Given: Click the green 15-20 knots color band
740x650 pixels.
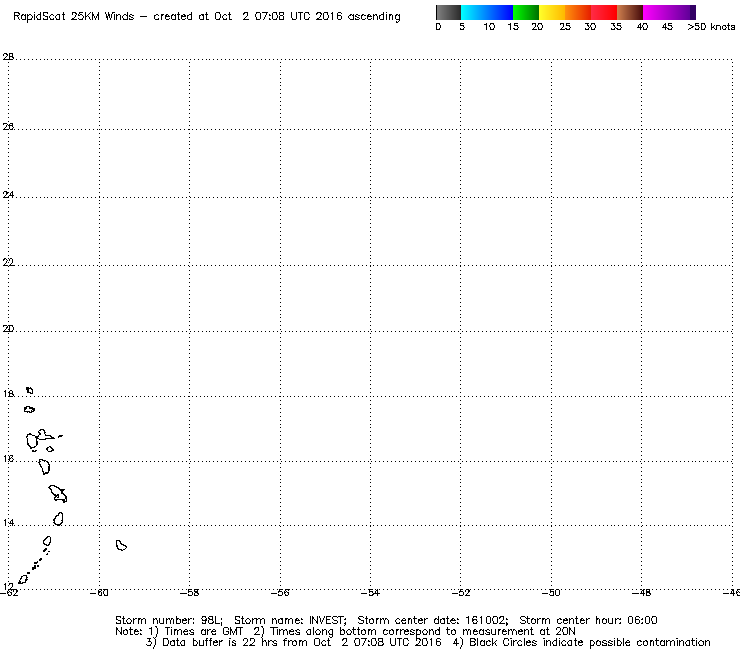Looking at the screenshot, I should click(x=526, y=12).
